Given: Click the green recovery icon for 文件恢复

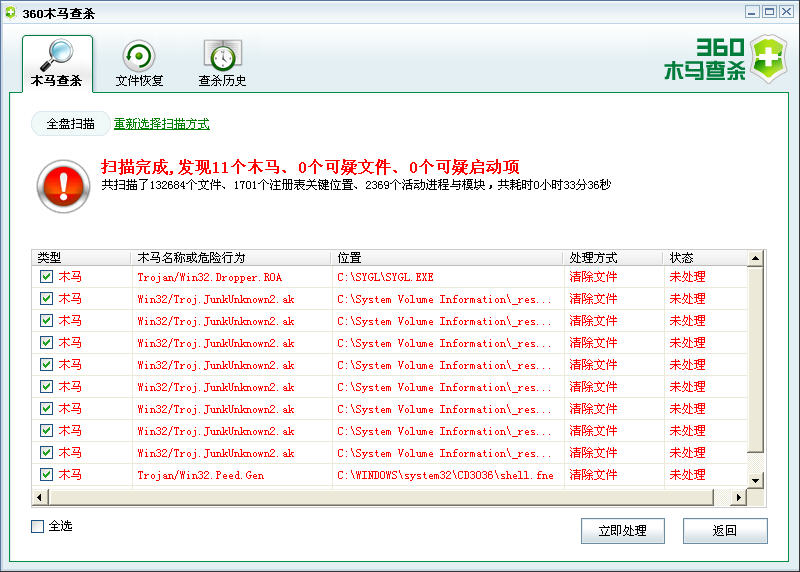Looking at the screenshot, I should [138, 55].
